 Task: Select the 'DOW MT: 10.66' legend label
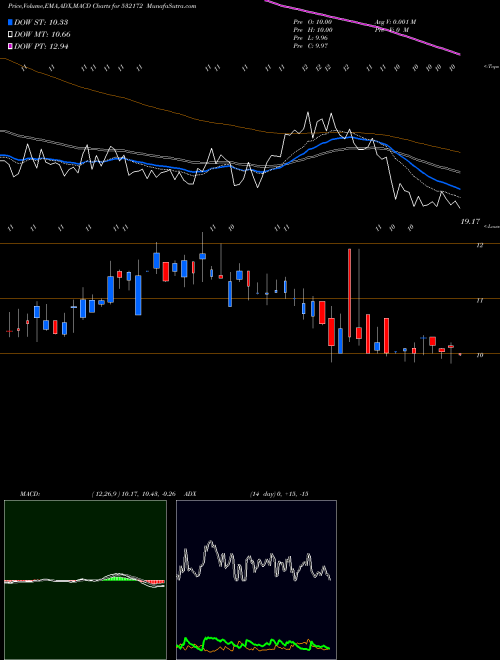(42, 35)
